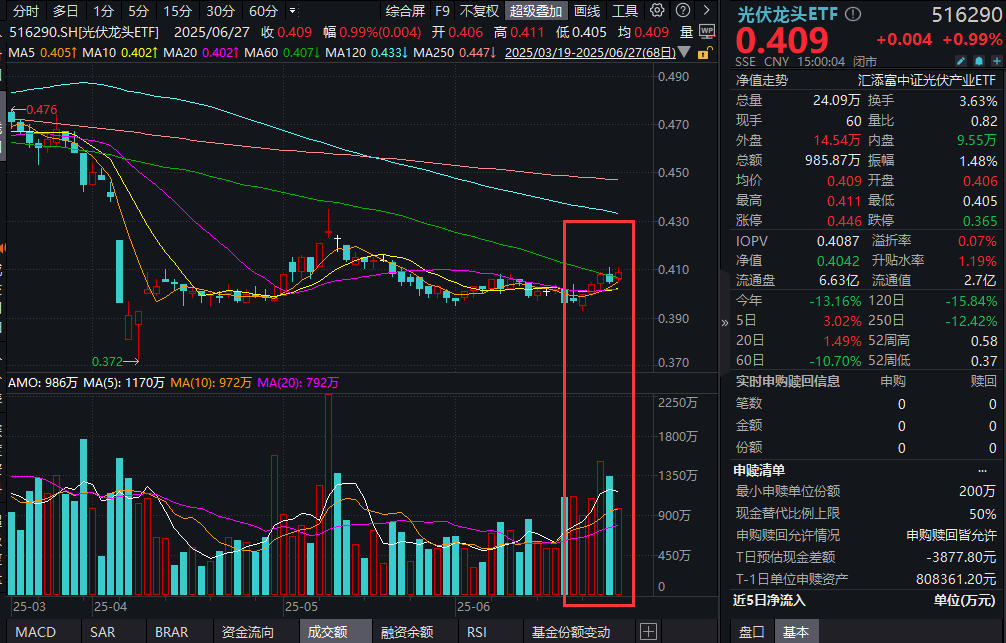Screen dimensions: 1006x643
Task: Switch to the 盘口 tab
Action: [751, 631]
